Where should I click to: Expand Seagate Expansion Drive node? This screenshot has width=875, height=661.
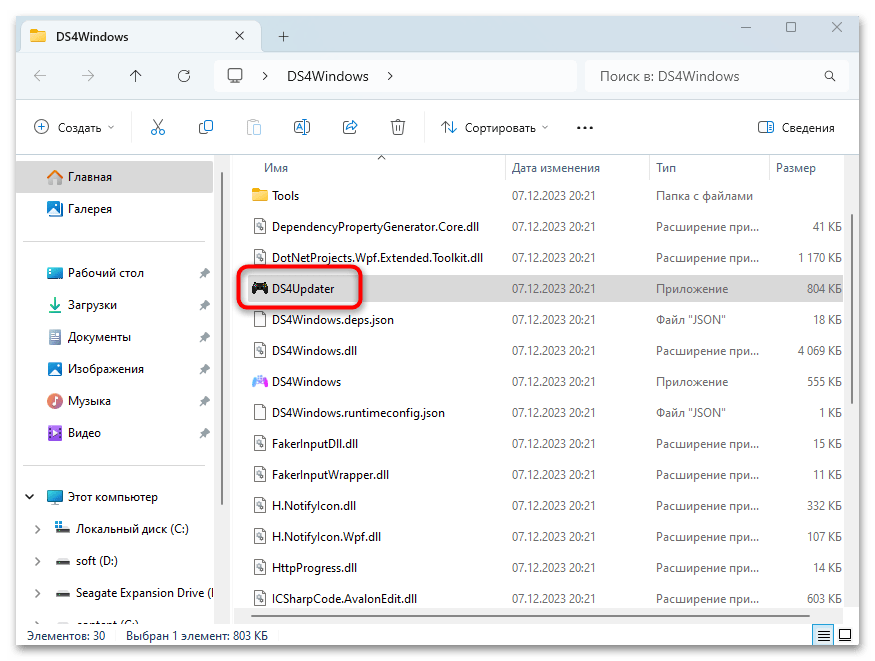[x=37, y=593]
